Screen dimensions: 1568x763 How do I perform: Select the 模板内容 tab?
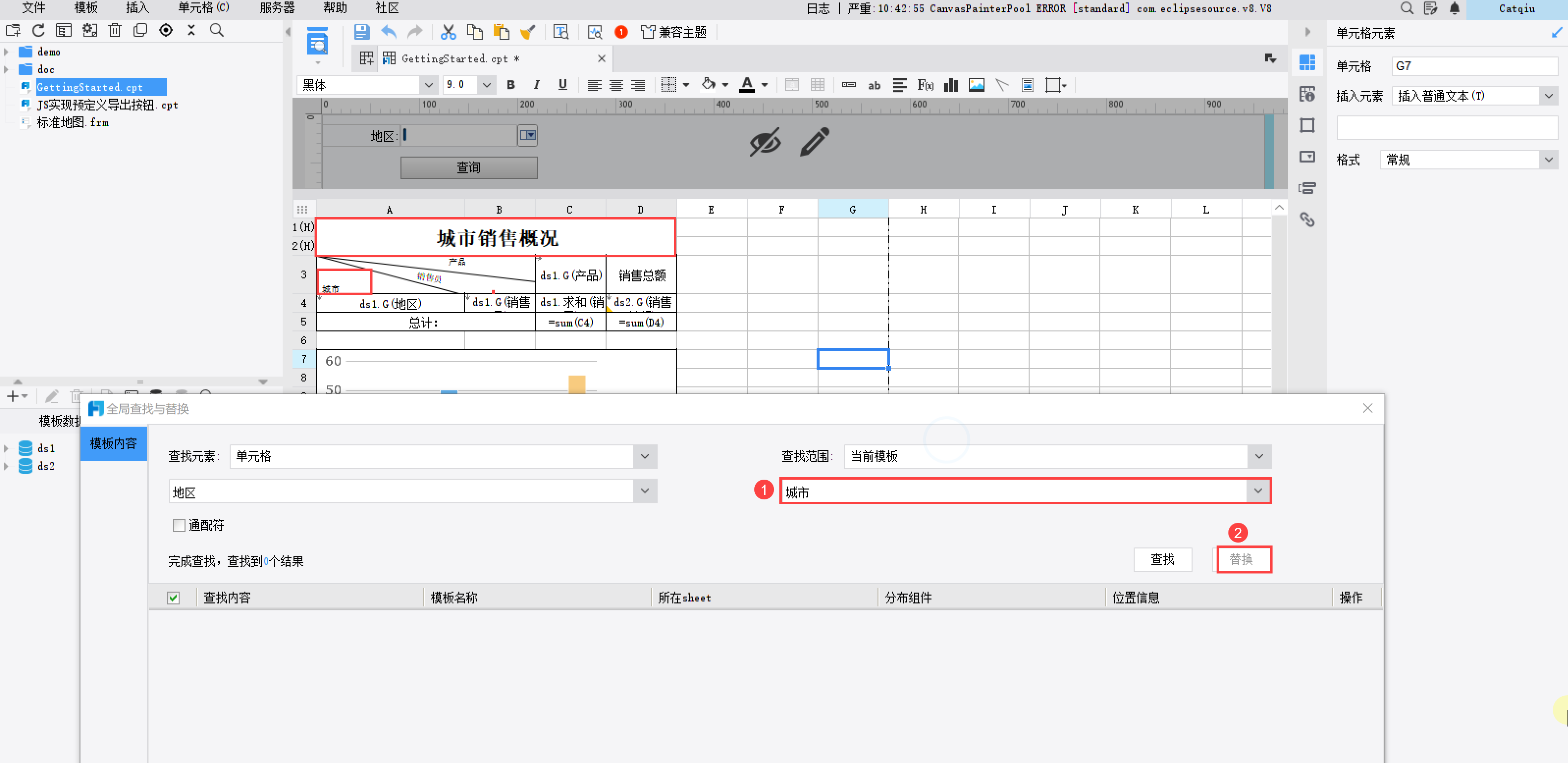click(x=113, y=443)
